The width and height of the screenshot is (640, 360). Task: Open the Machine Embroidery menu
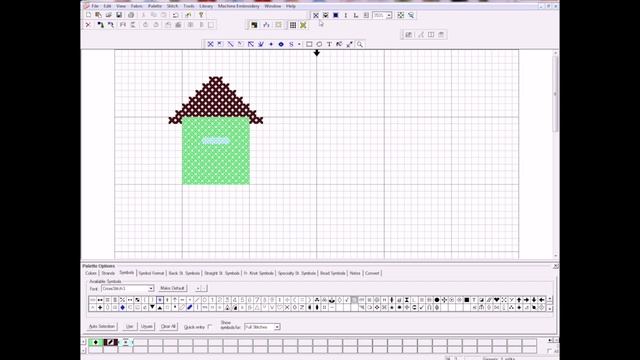[x=238, y=6]
